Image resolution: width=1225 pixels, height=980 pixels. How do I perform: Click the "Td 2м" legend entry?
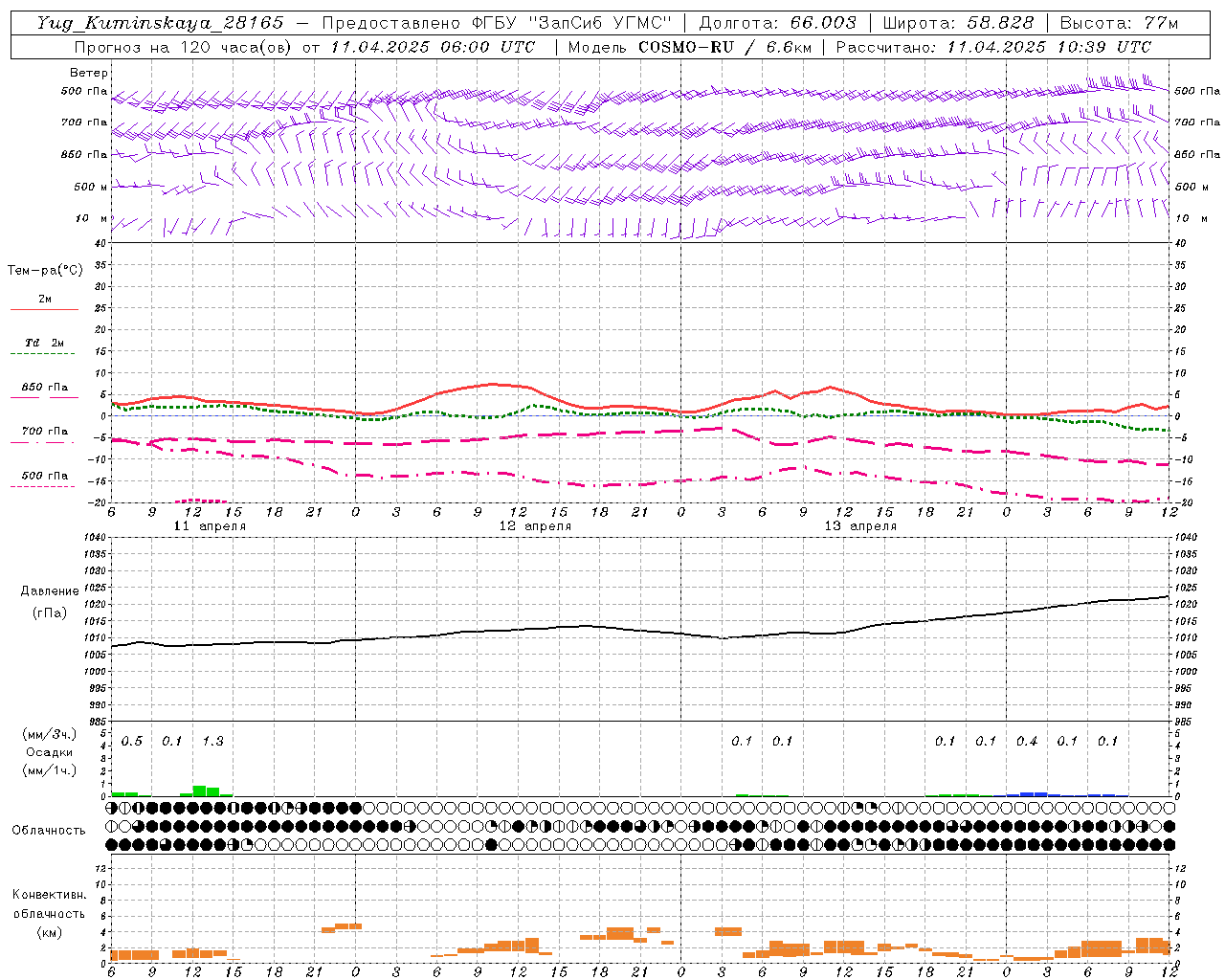point(45,343)
